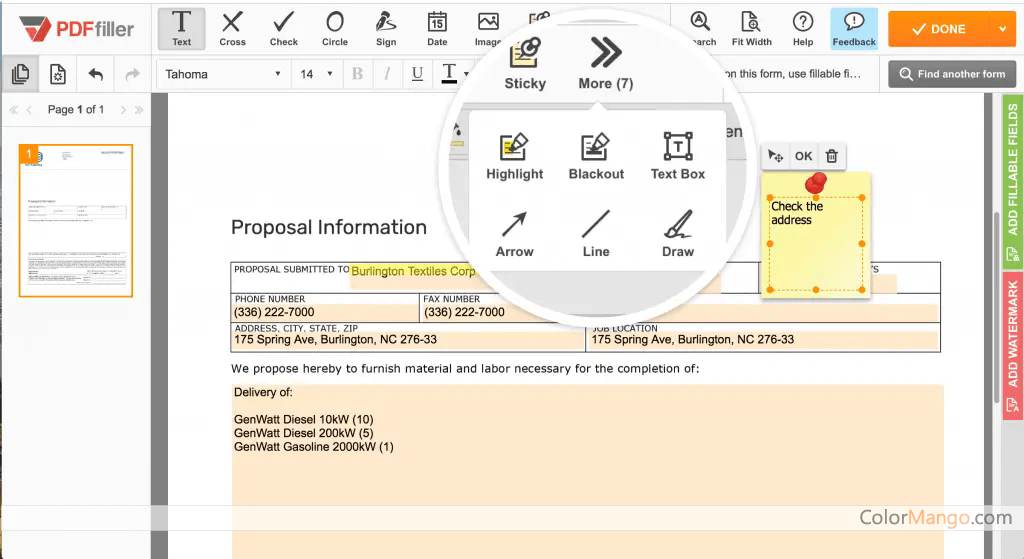Toggle Bold text formatting
Viewport: 1024px width, 559px height.
[357, 74]
